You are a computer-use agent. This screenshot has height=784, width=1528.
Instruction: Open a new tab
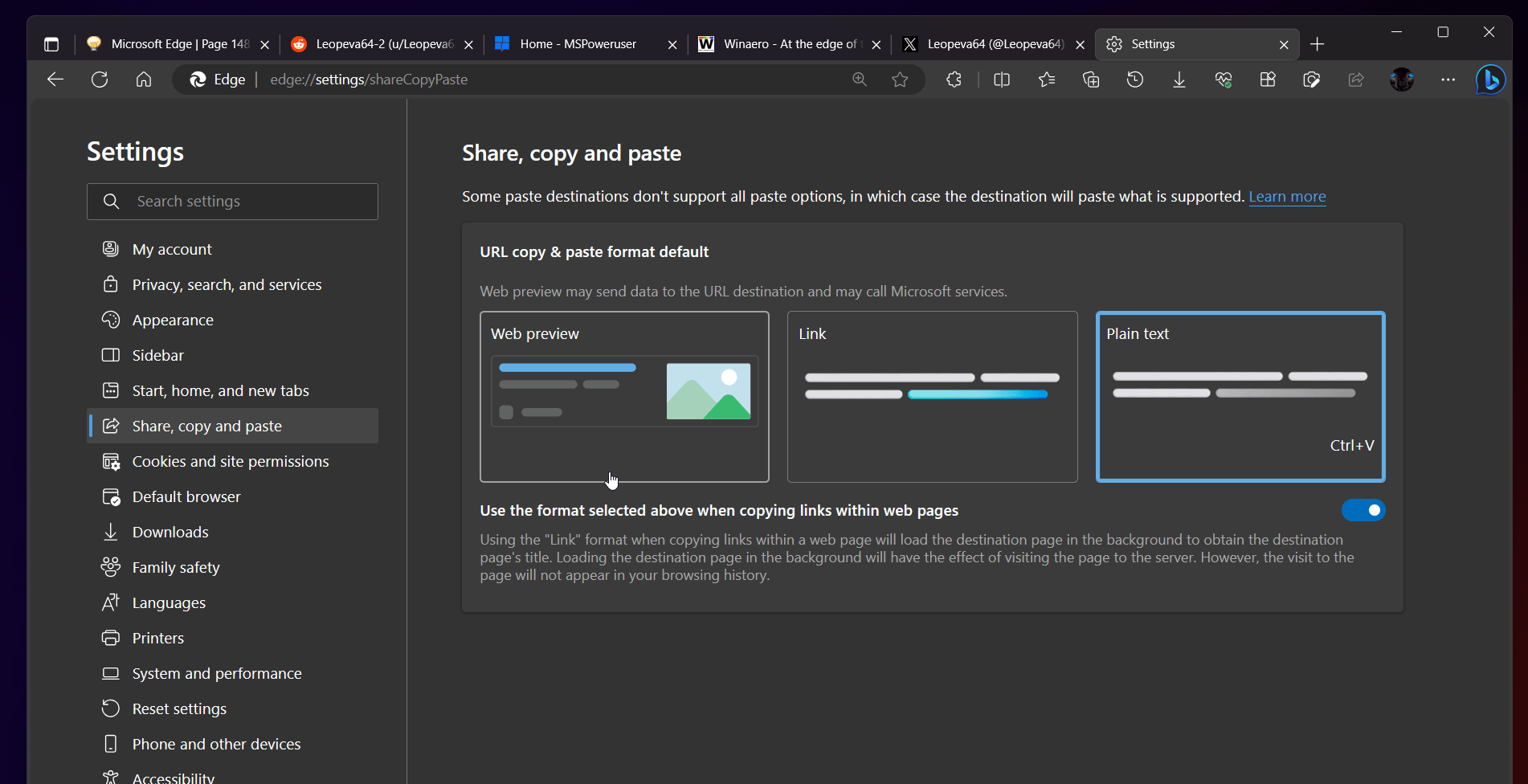coord(1317,44)
